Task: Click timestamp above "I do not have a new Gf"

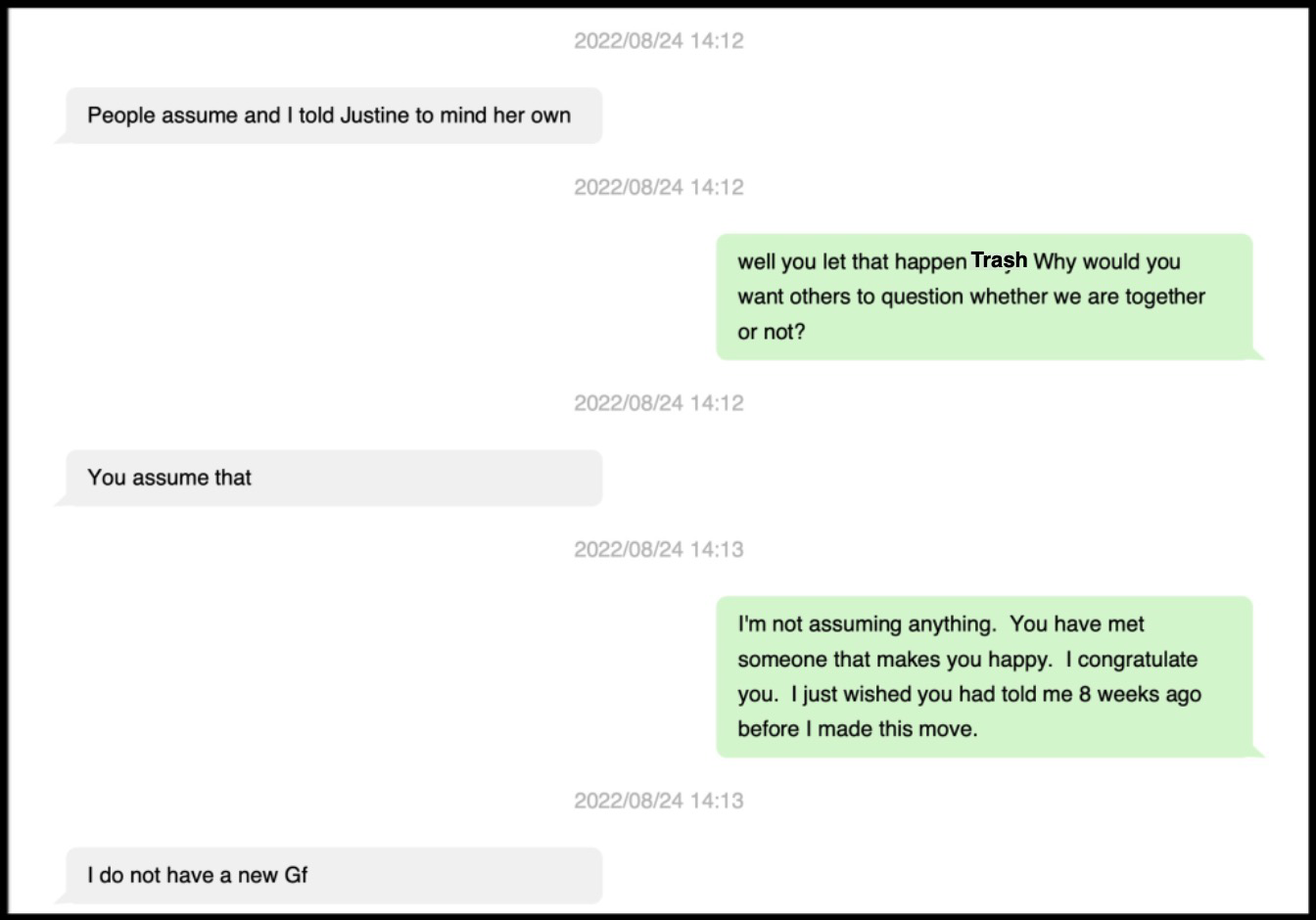Action: click(x=658, y=801)
